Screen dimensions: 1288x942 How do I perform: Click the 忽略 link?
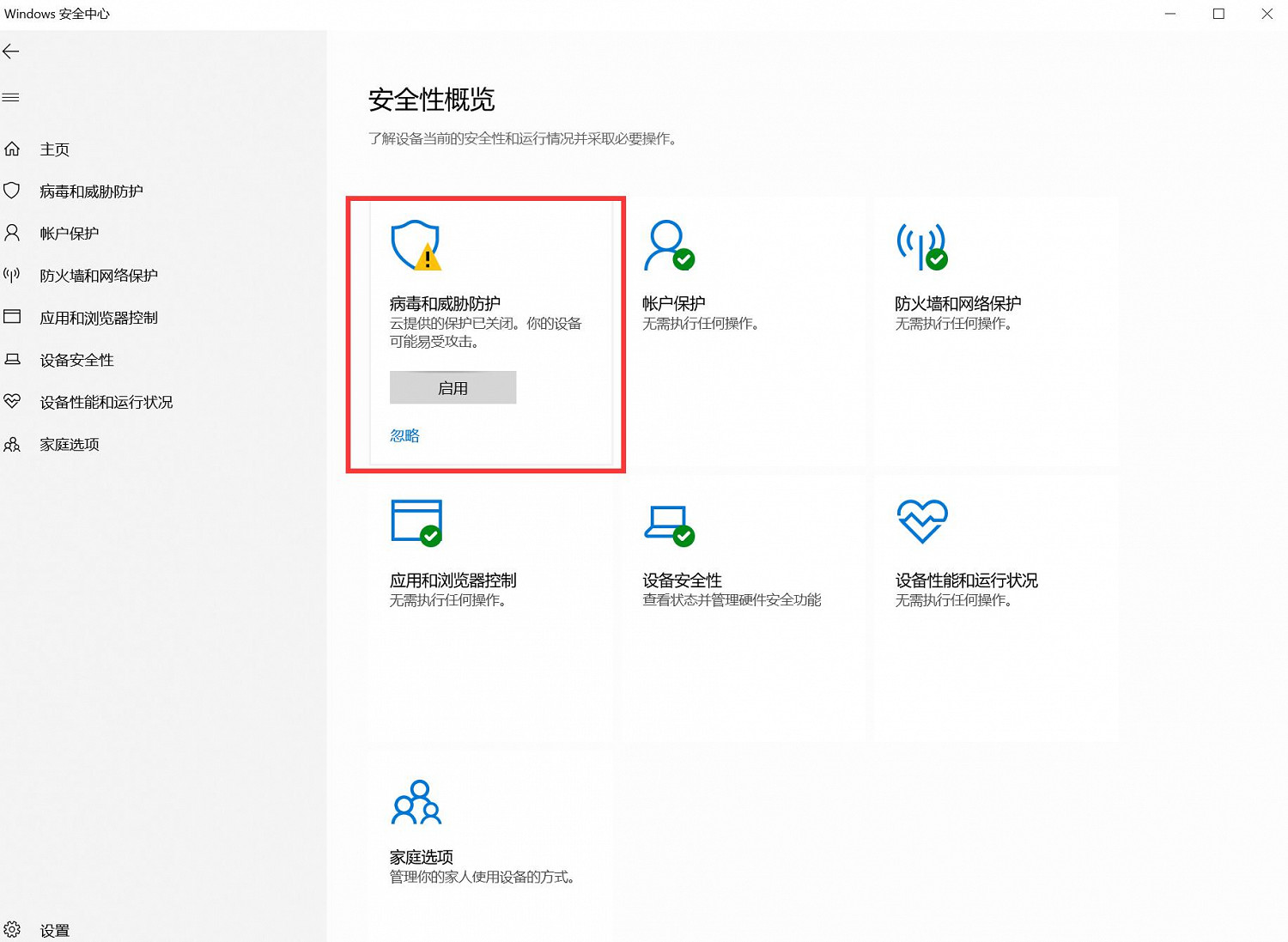coord(404,435)
